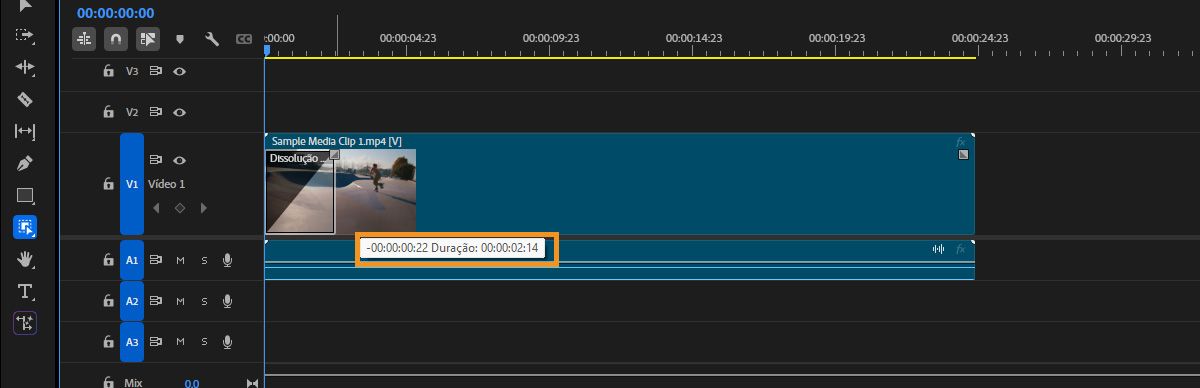Add a marker with the marker icon
Image resolution: width=1200 pixels, height=388 pixels.
(x=180, y=39)
